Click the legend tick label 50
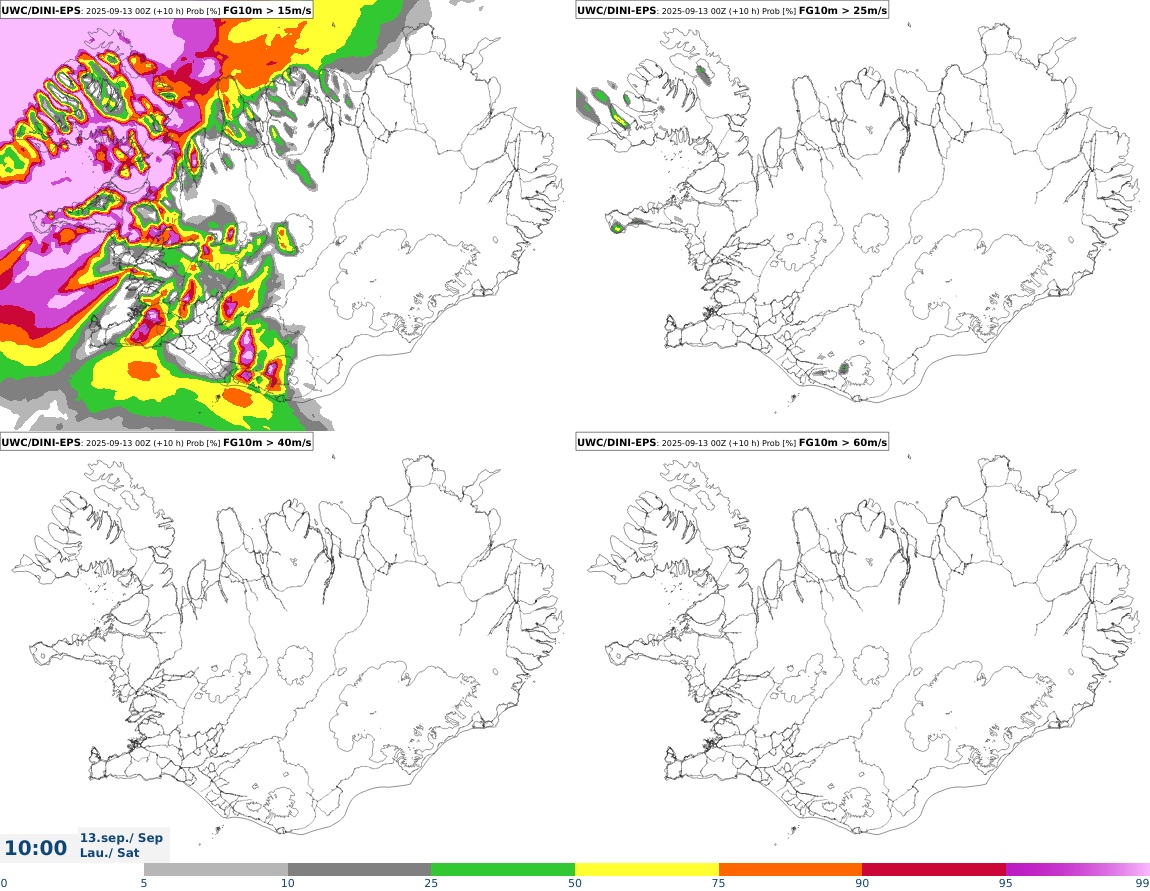The height and width of the screenshot is (891, 1150). tap(575, 883)
